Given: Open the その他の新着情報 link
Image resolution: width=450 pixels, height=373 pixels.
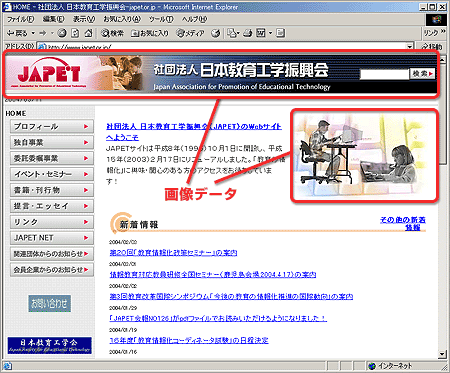Looking at the screenshot, I should [403, 223].
